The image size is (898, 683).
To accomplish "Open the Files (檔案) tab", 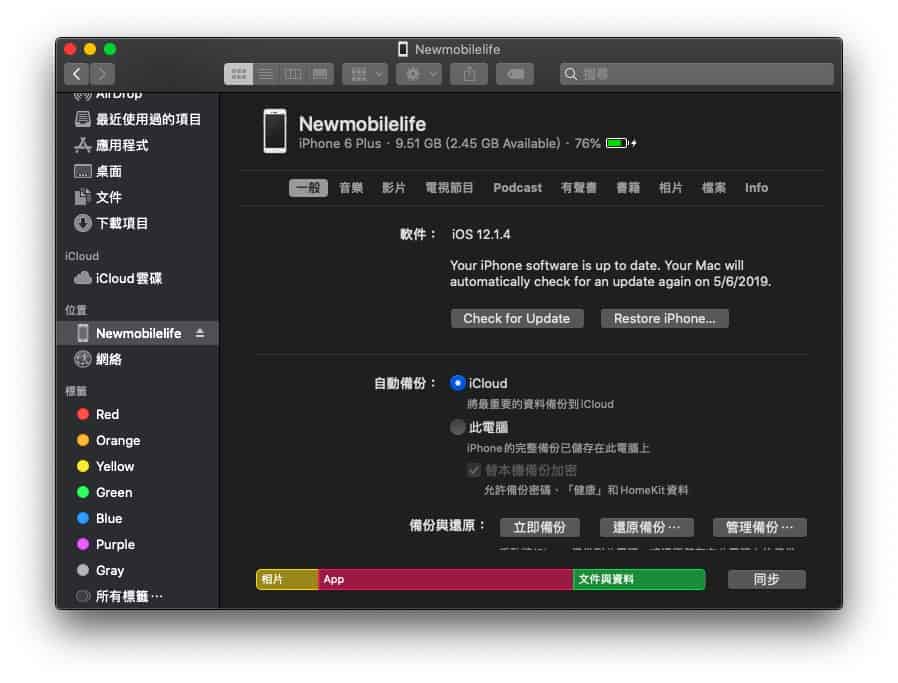I will [714, 188].
